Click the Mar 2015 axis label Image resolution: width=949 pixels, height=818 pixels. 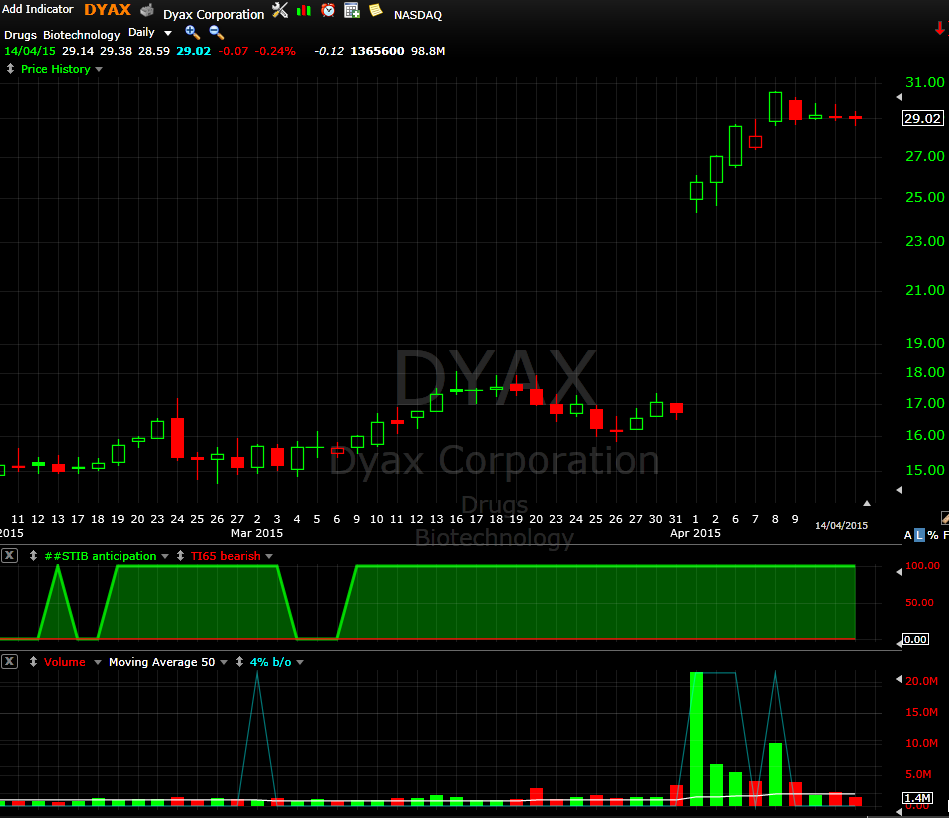tap(257, 533)
